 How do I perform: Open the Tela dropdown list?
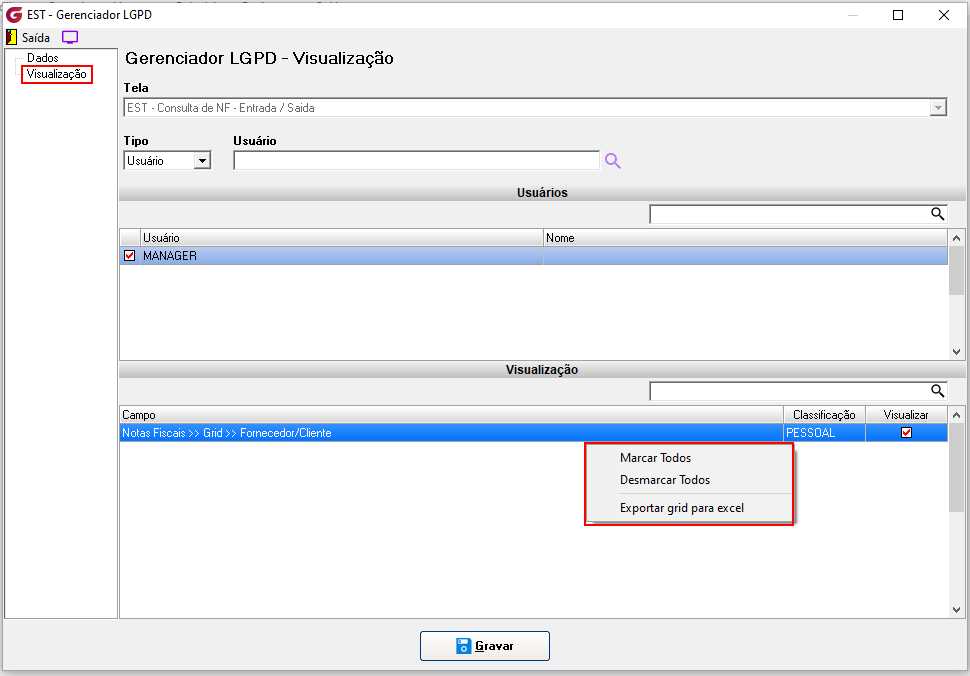(x=938, y=108)
